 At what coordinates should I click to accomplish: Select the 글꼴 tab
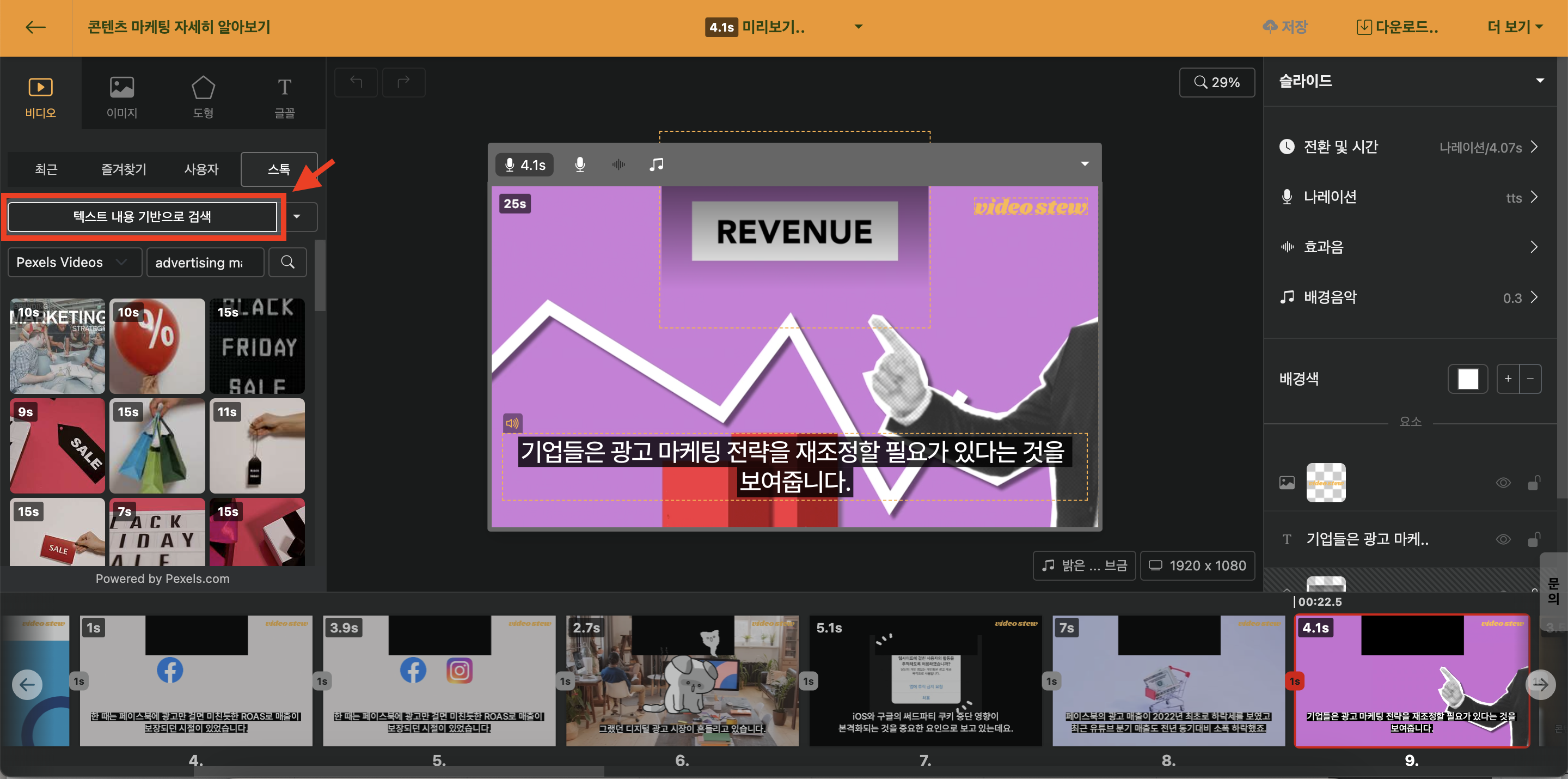[284, 96]
